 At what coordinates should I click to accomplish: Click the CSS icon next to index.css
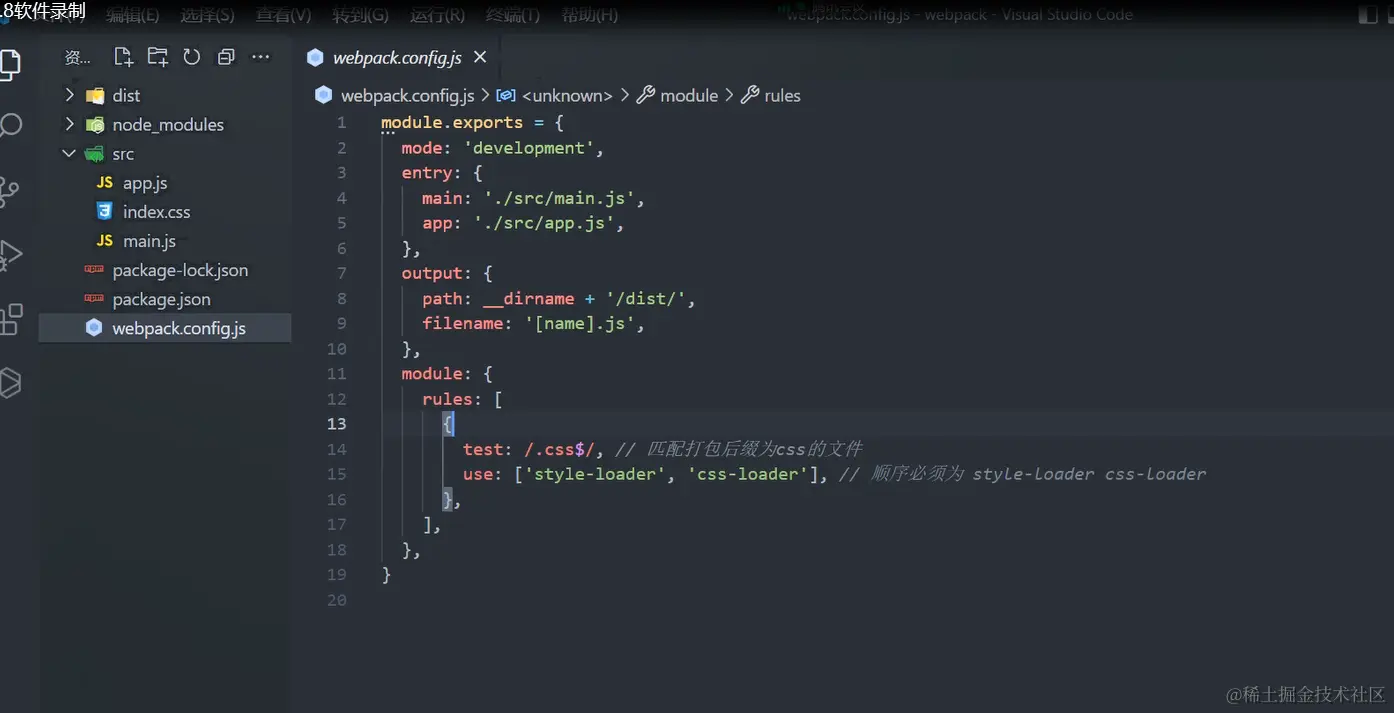(104, 211)
